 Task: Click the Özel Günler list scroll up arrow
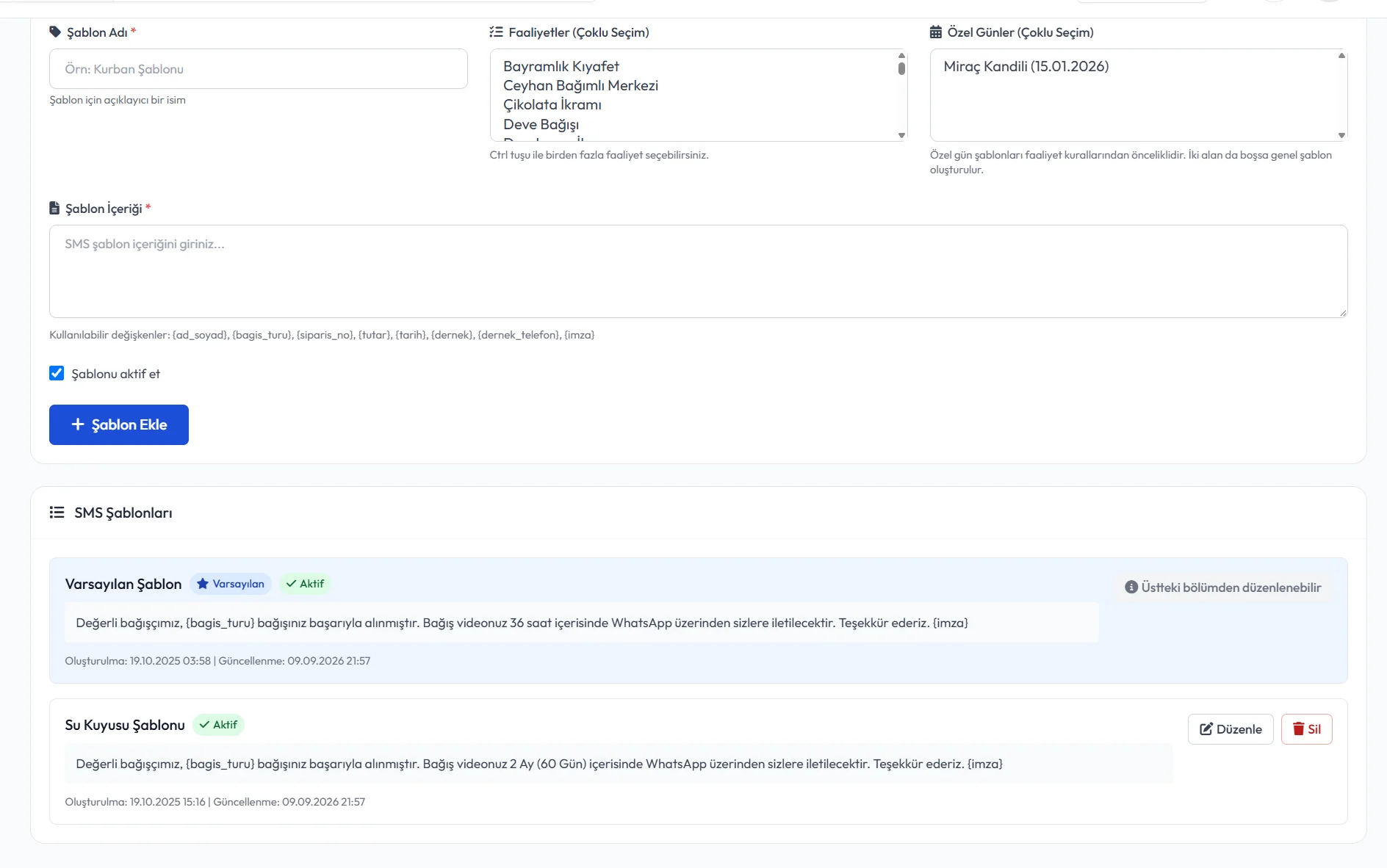(x=1341, y=55)
